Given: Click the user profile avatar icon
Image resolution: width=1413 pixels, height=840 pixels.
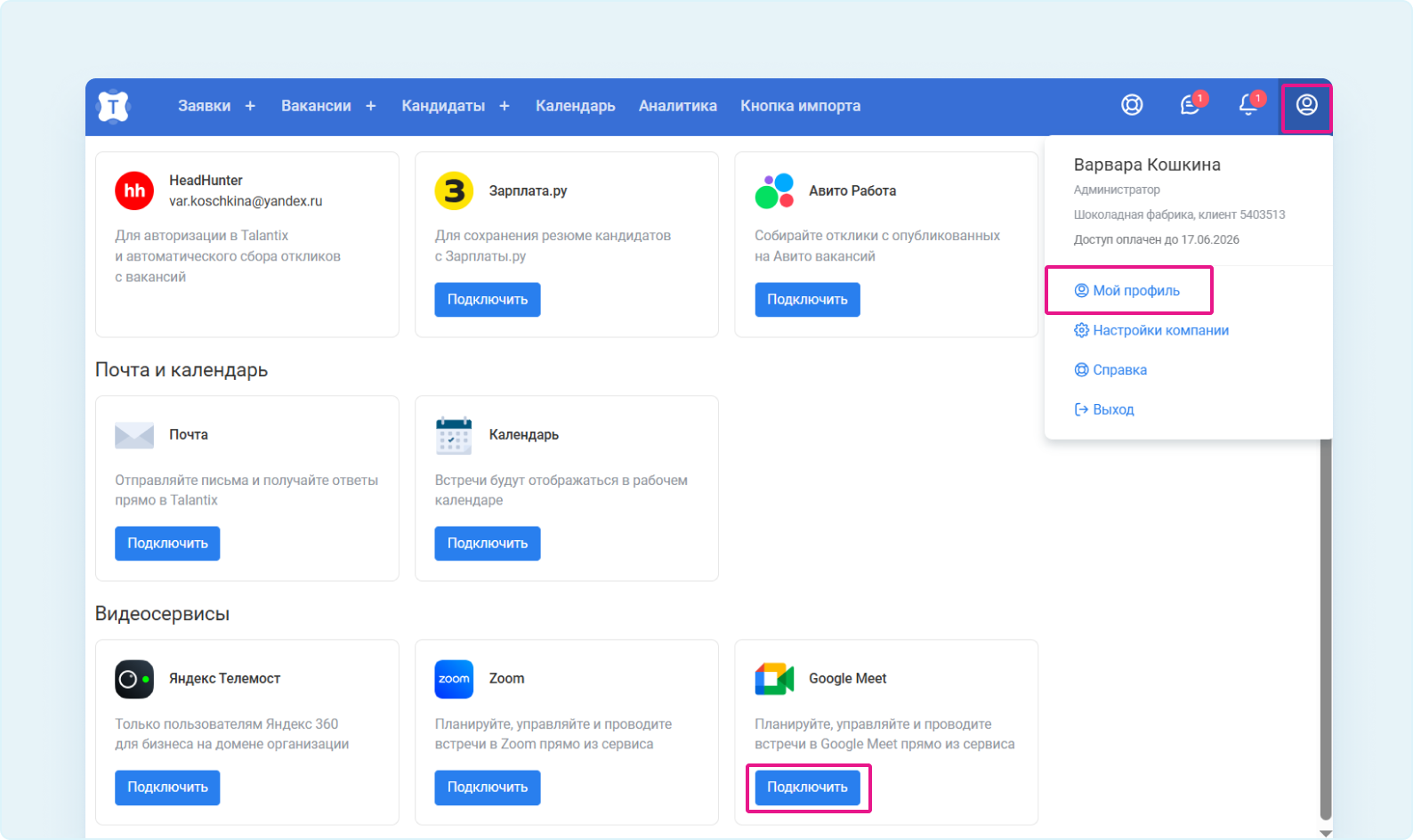Looking at the screenshot, I should [1306, 105].
